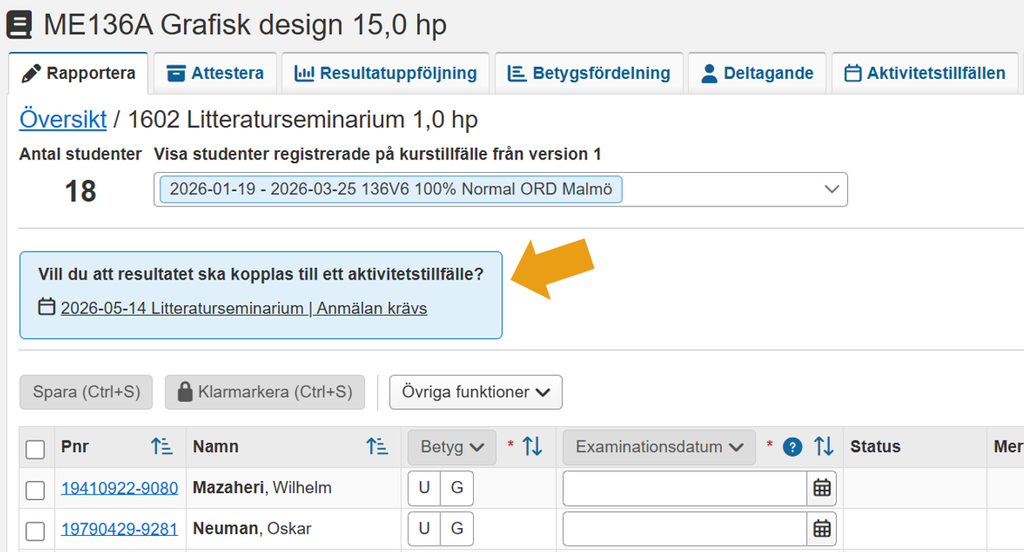Open student link 19410922-9080
The height and width of the screenshot is (552, 1024).
[120, 488]
